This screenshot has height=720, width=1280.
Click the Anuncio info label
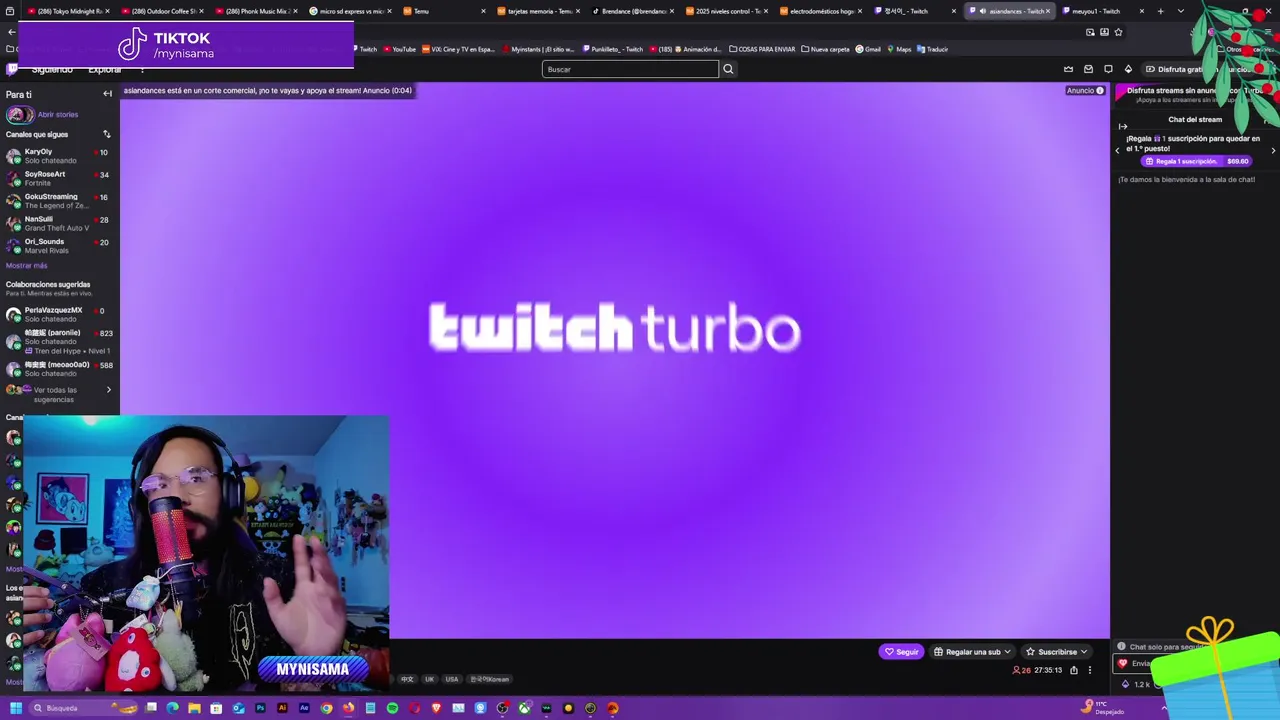point(1085,91)
